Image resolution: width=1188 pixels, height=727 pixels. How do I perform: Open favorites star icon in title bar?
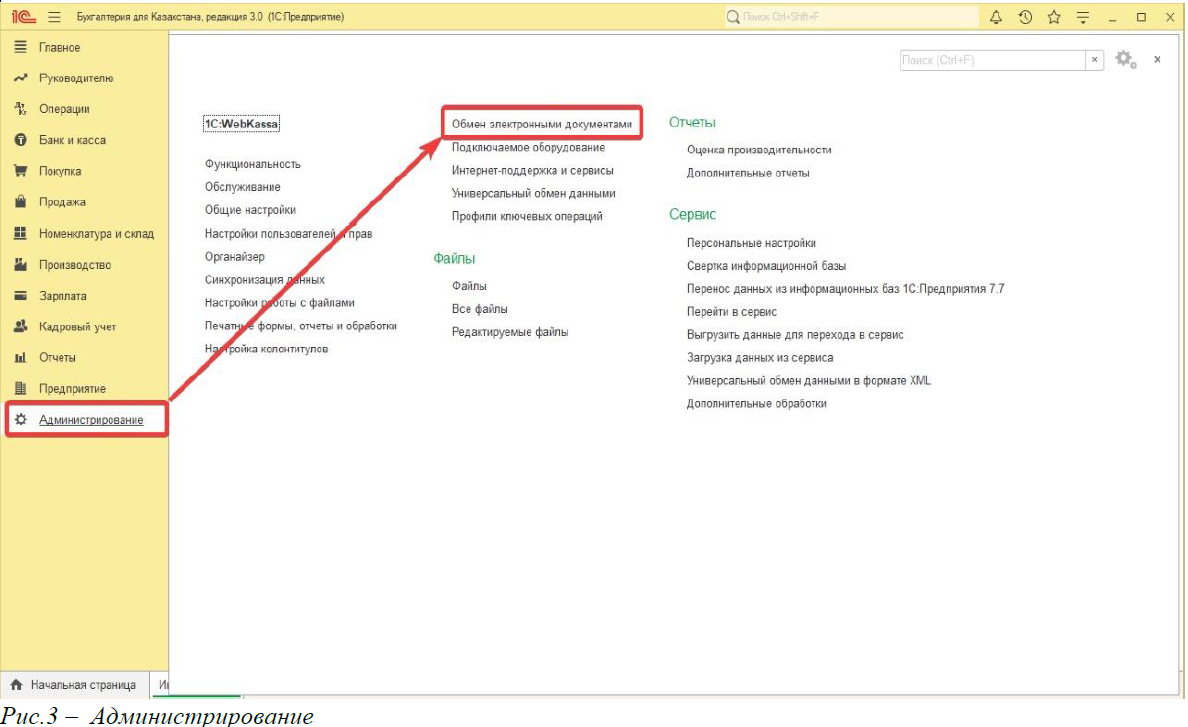coord(1053,17)
